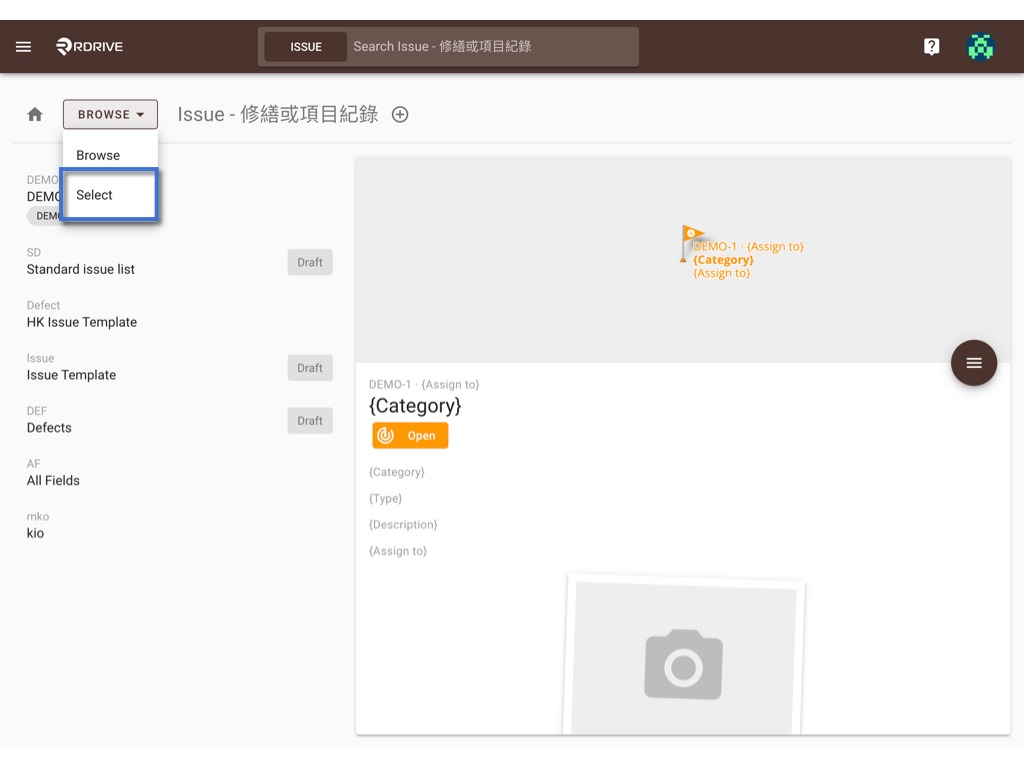Click the Draft badge beside Defects
Viewport: 1024px width, 768px height.
coord(310,421)
